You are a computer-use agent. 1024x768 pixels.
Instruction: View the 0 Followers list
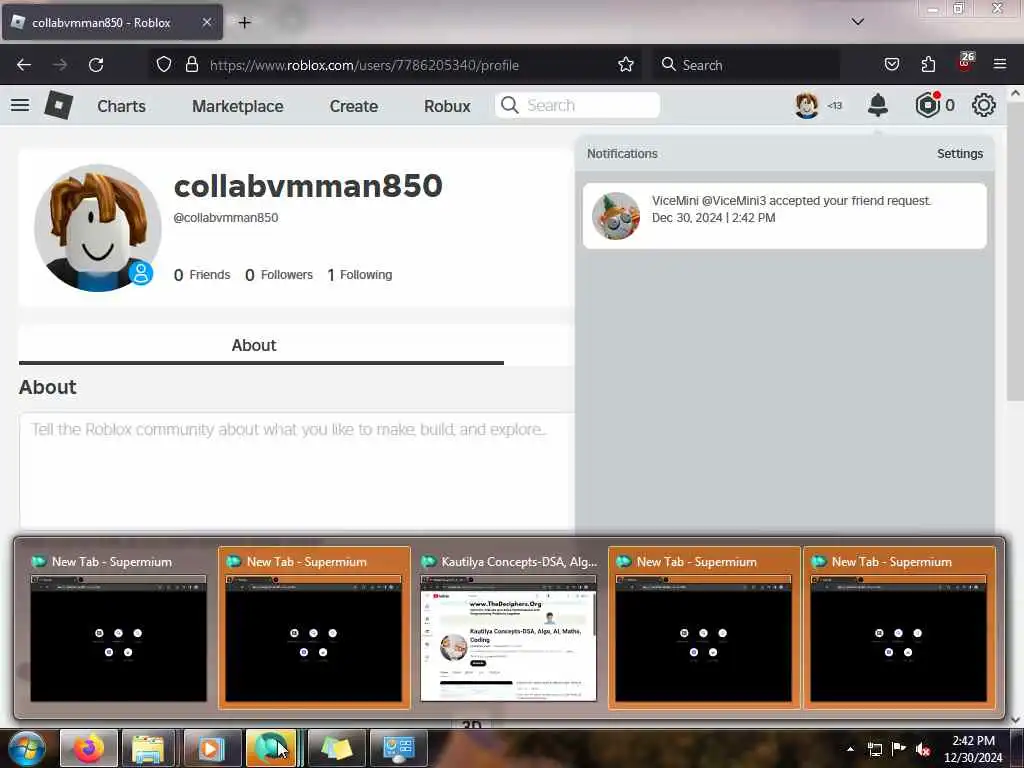[279, 275]
